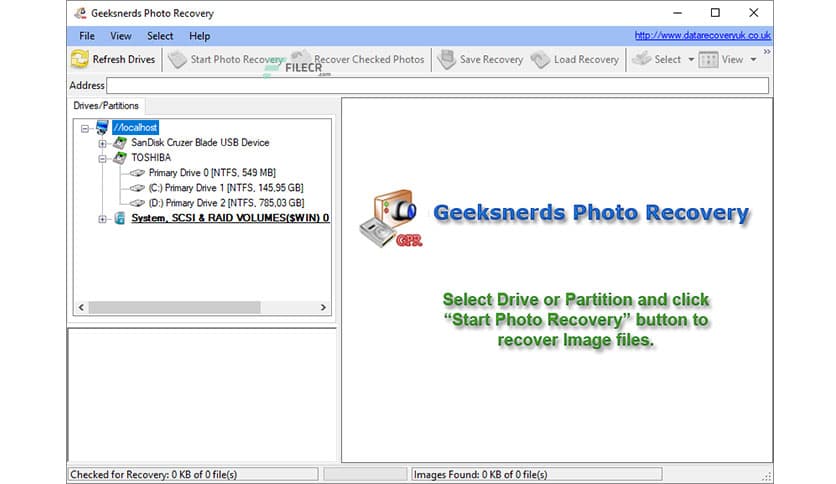This screenshot has height=484, width=836.
Task: Show more toolbar items via overflow chevron
Action: point(767,52)
